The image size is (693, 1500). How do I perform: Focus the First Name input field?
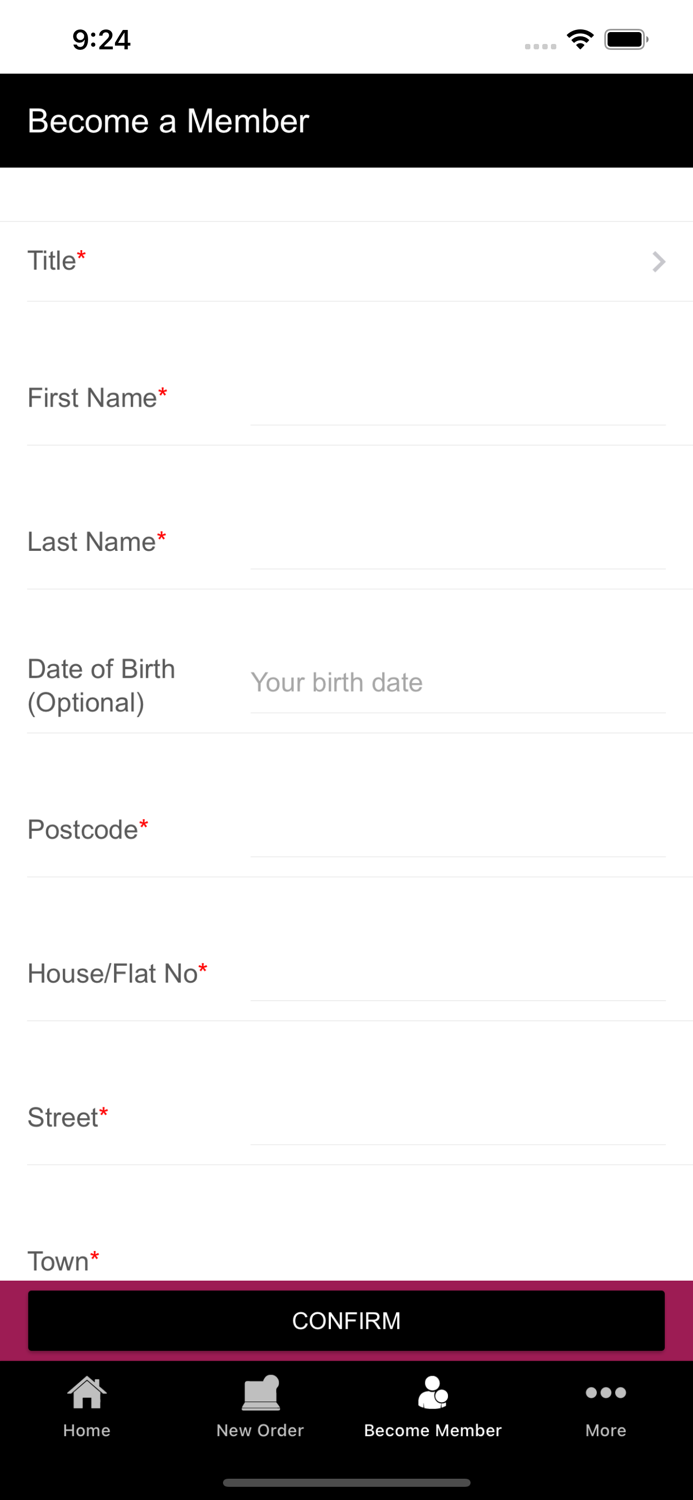[457, 399]
